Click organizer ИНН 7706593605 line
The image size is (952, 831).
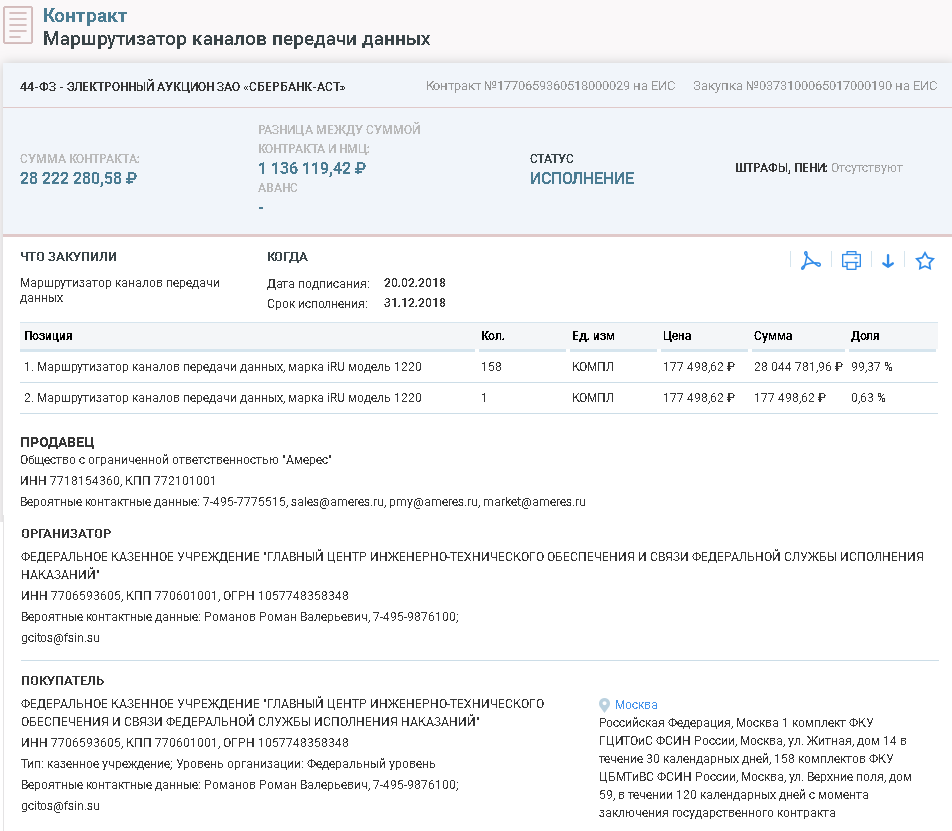click(x=185, y=596)
